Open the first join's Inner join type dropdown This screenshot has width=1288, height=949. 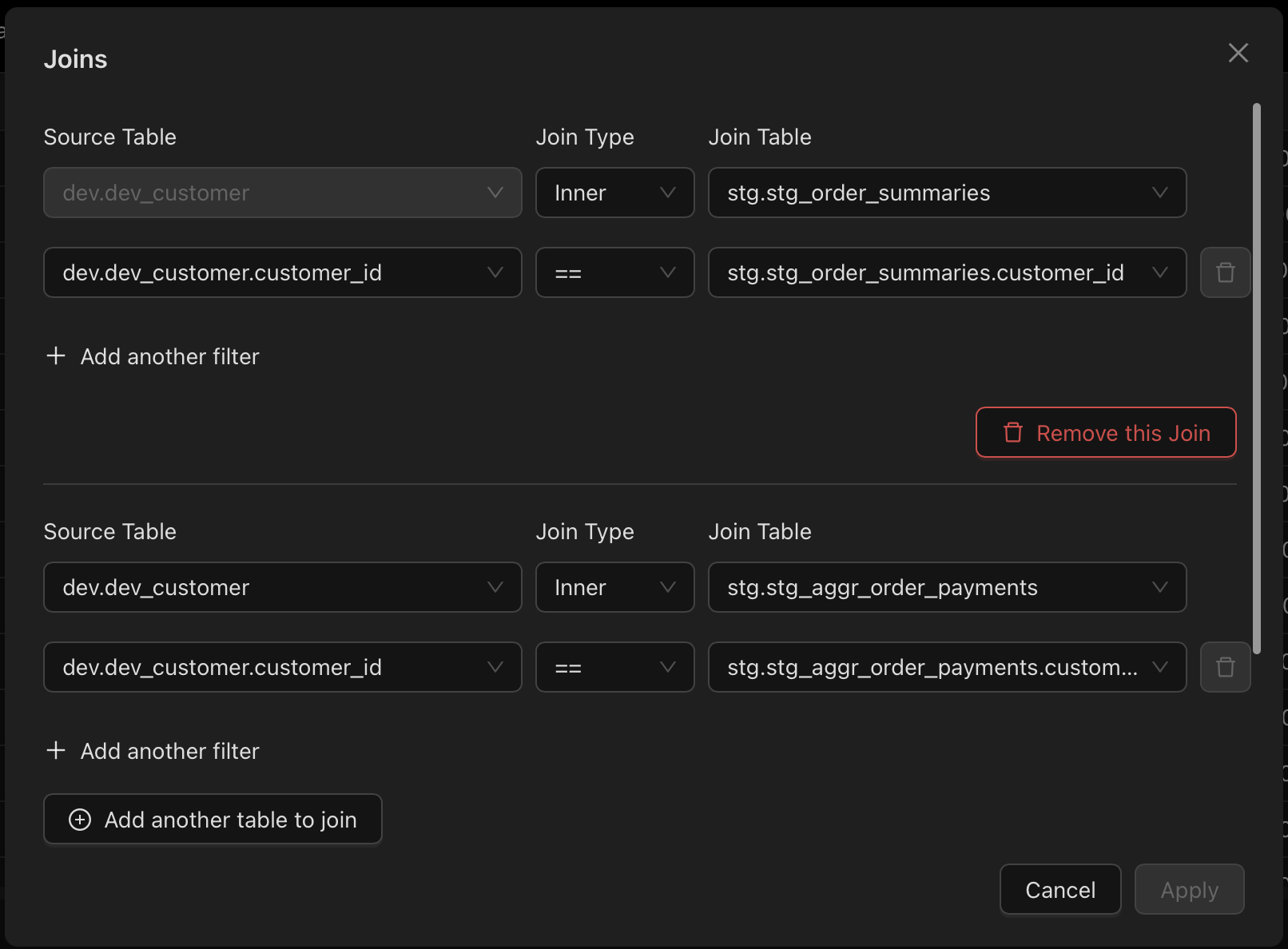coord(614,193)
